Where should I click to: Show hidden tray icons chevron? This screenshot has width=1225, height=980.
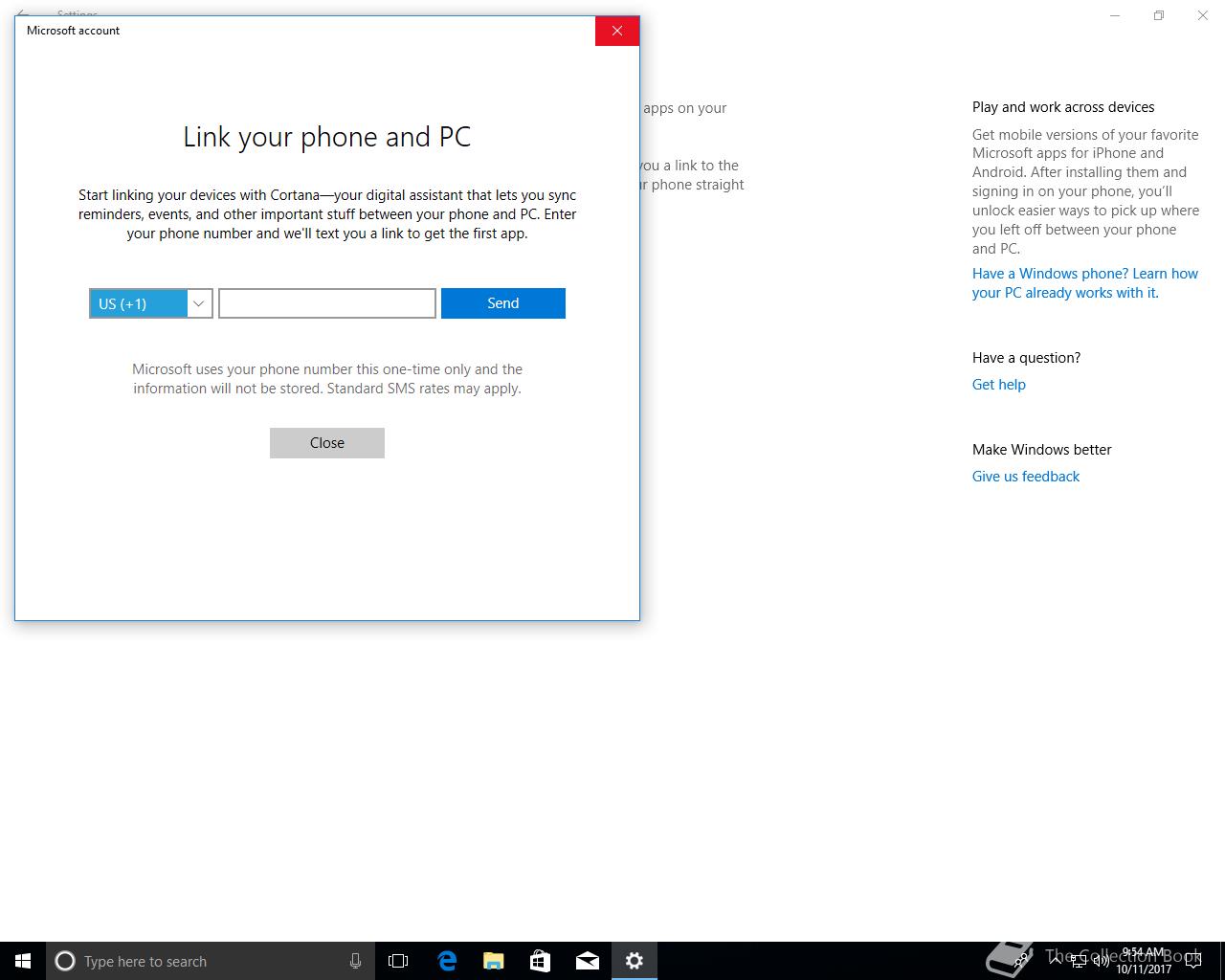(1055, 961)
